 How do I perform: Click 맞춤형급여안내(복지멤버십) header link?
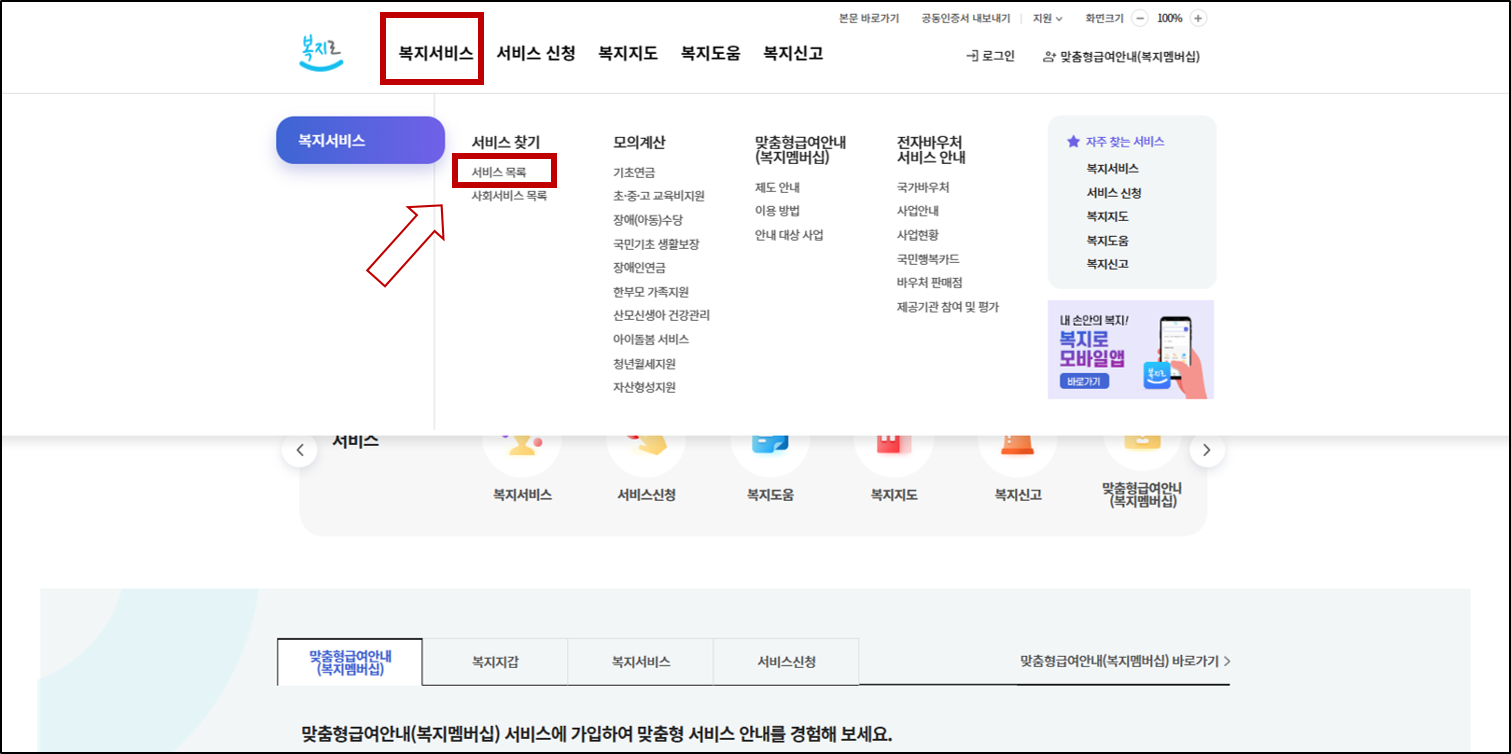tap(1120, 57)
